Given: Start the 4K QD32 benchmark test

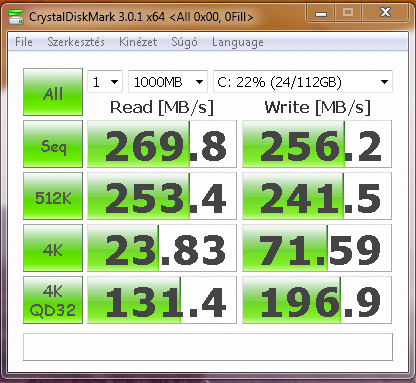Looking at the screenshot, I should [x=53, y=300].
